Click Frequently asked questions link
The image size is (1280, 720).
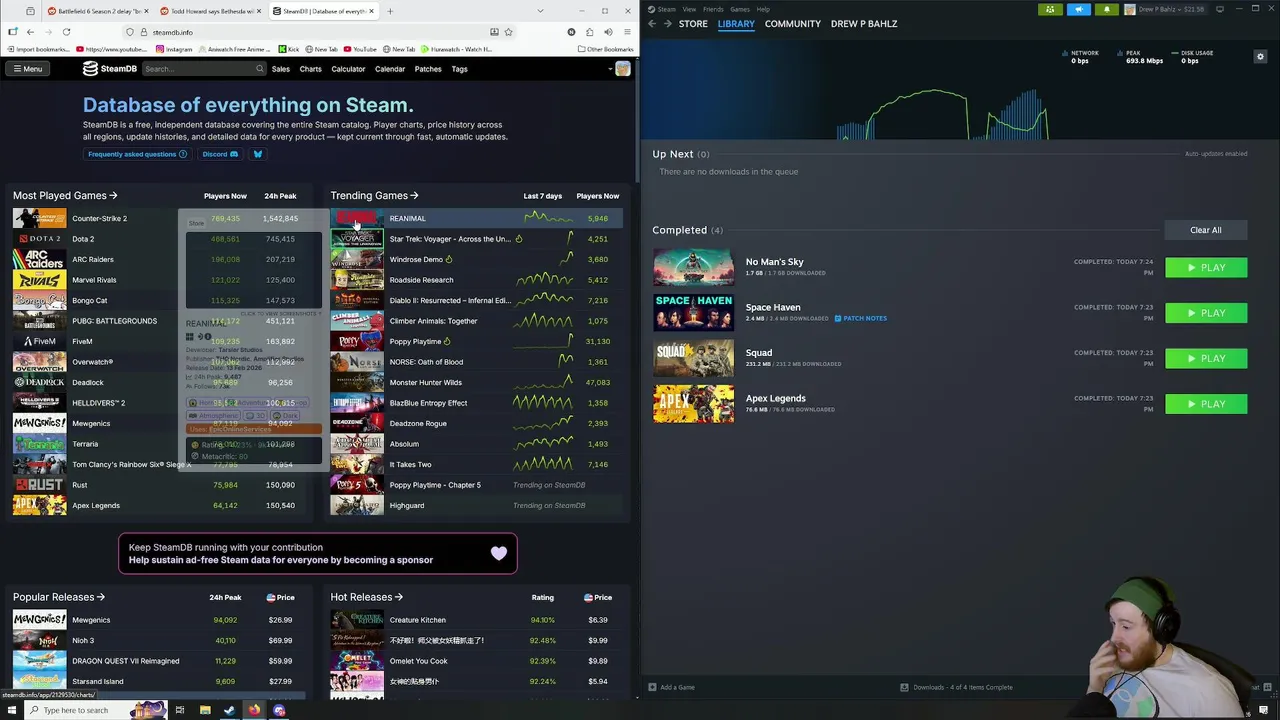[x=137, y=154]
